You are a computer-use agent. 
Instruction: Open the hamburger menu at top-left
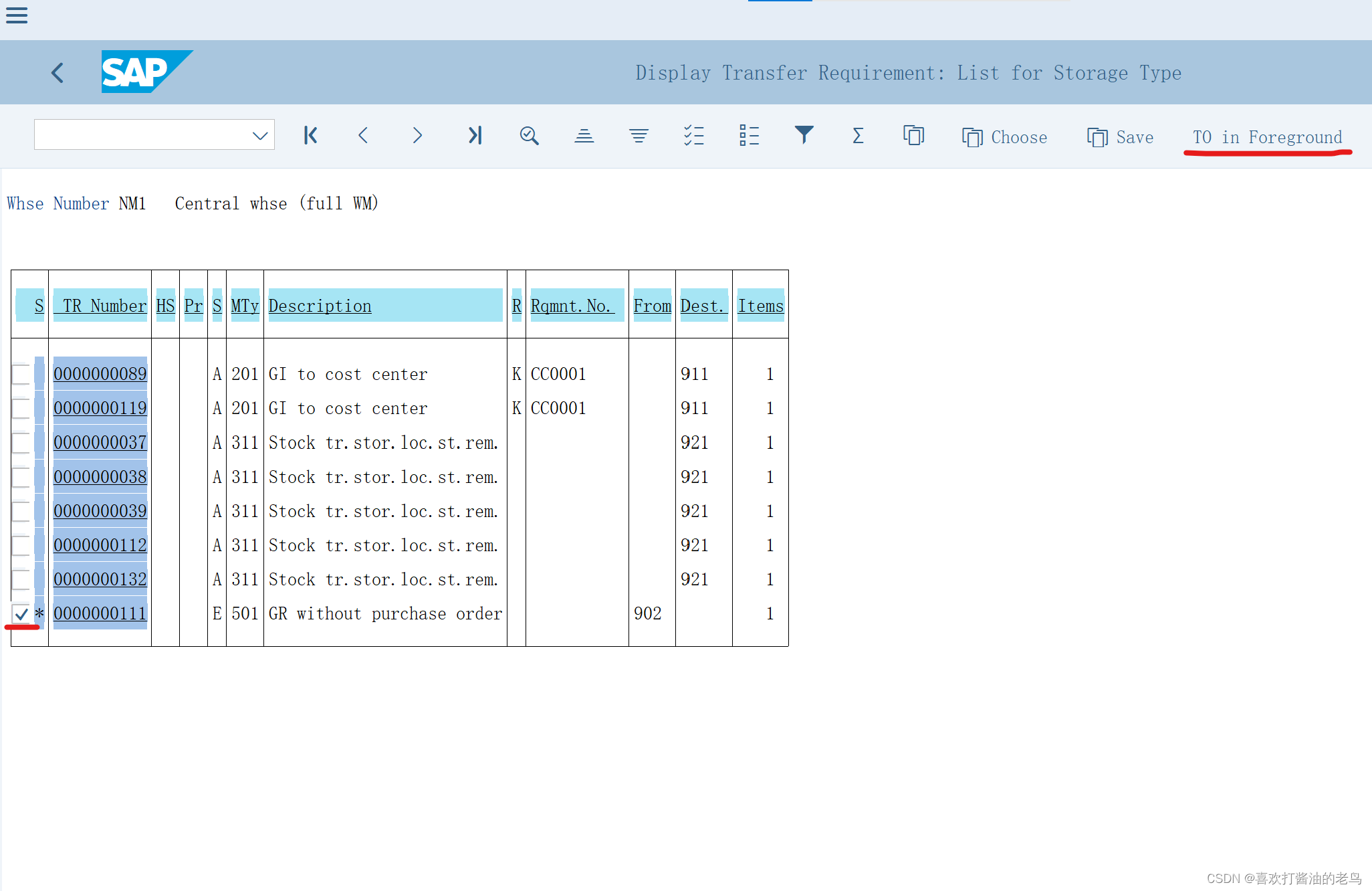coord(17,15)
